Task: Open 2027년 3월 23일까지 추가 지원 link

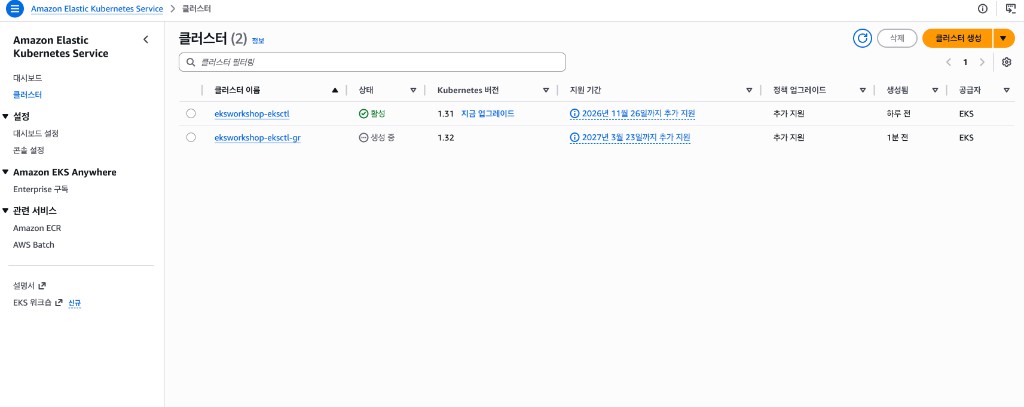Action: point(636,138)
